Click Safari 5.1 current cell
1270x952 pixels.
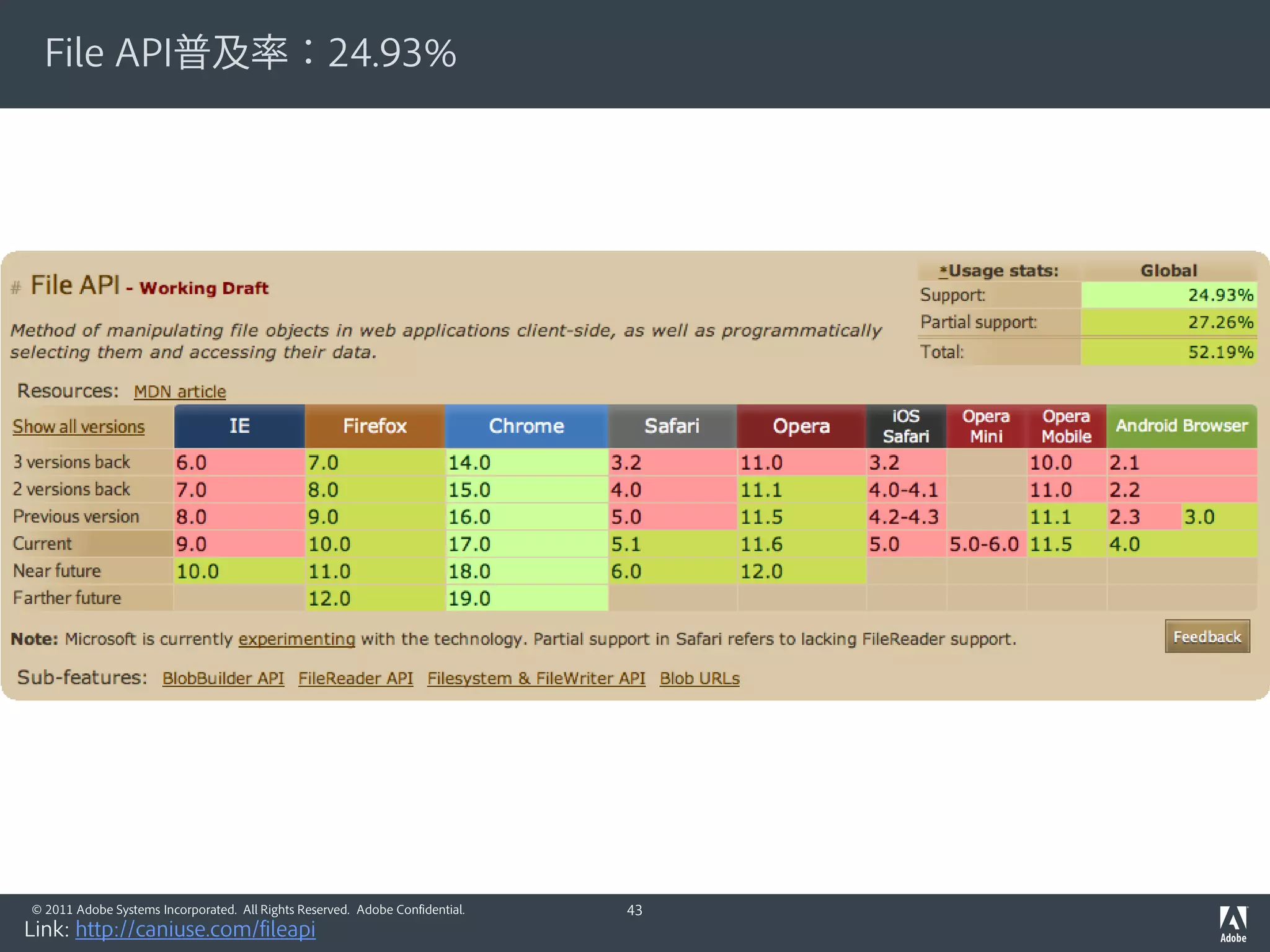pos(672,544)
